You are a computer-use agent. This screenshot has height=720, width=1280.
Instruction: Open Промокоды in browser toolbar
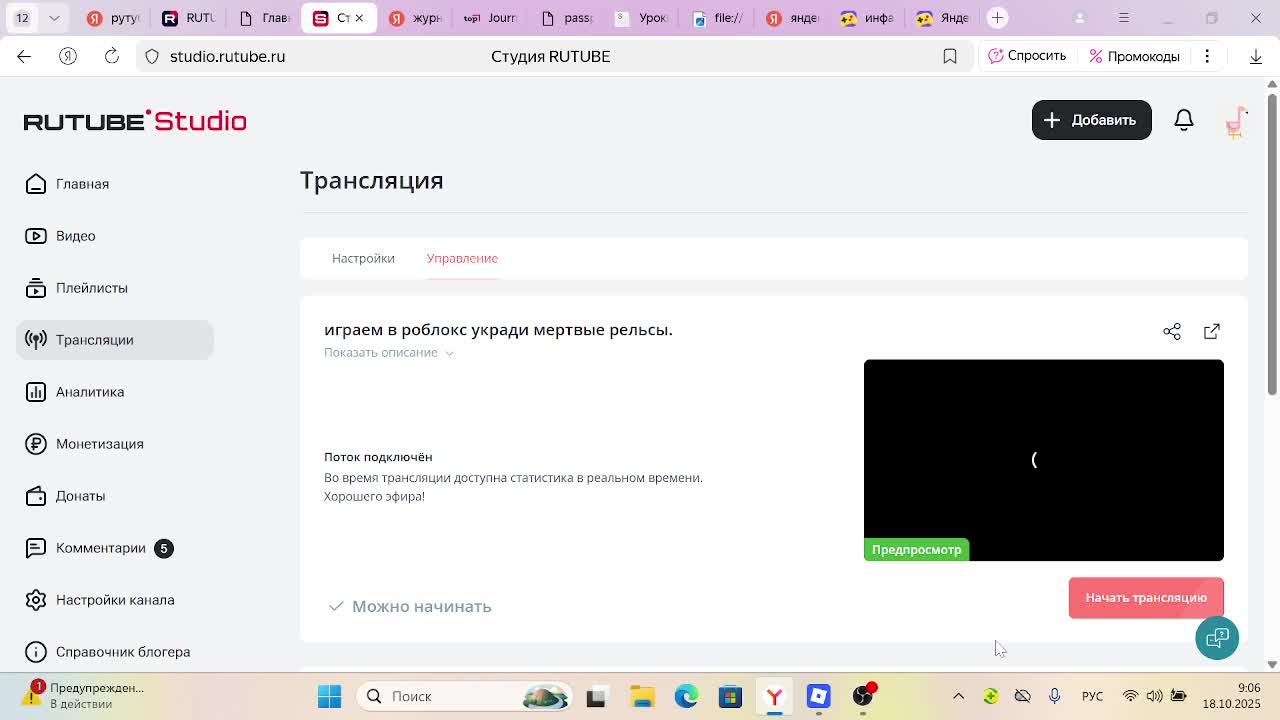[x=1135, y=56]
